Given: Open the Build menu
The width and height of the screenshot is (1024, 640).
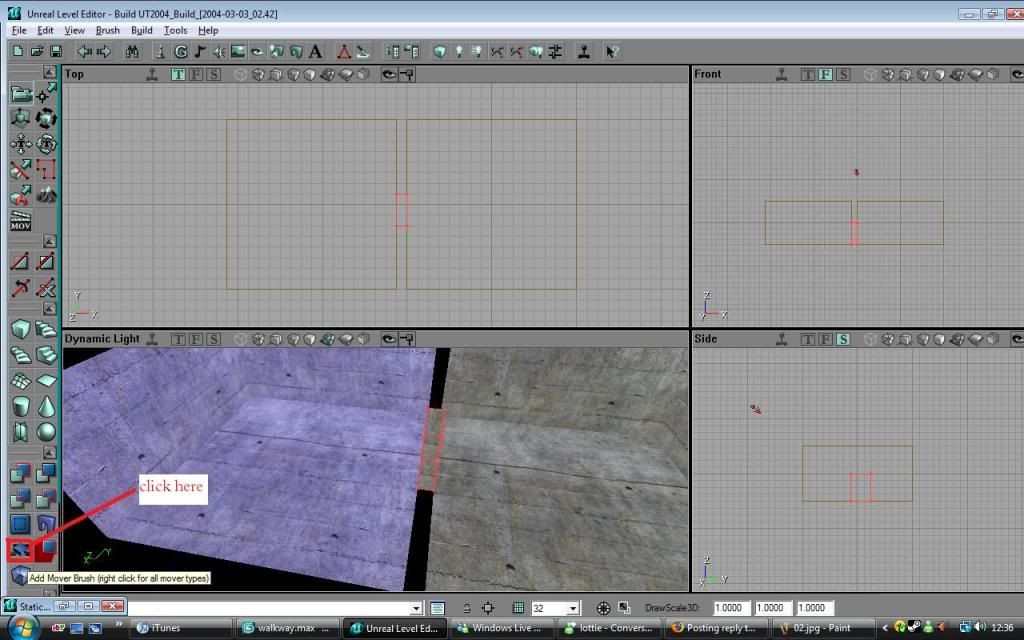Looking at the screenshot, I should pyautogui.click(x=142, y=30).
